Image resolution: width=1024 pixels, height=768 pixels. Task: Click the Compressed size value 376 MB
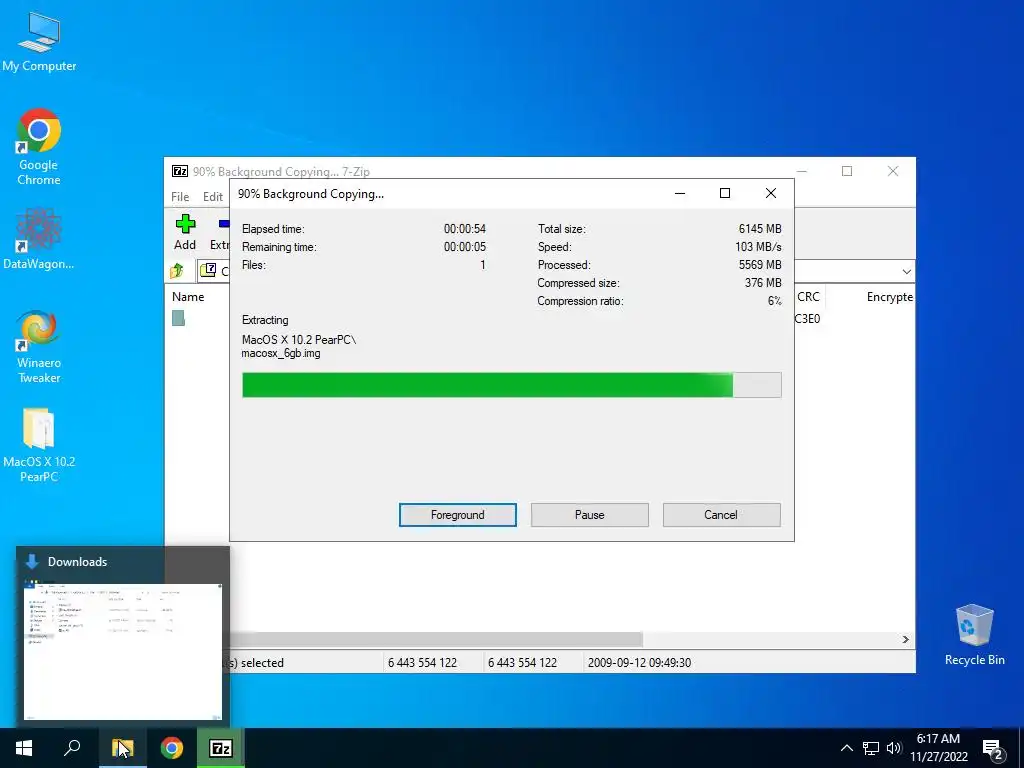pos(763,283)
